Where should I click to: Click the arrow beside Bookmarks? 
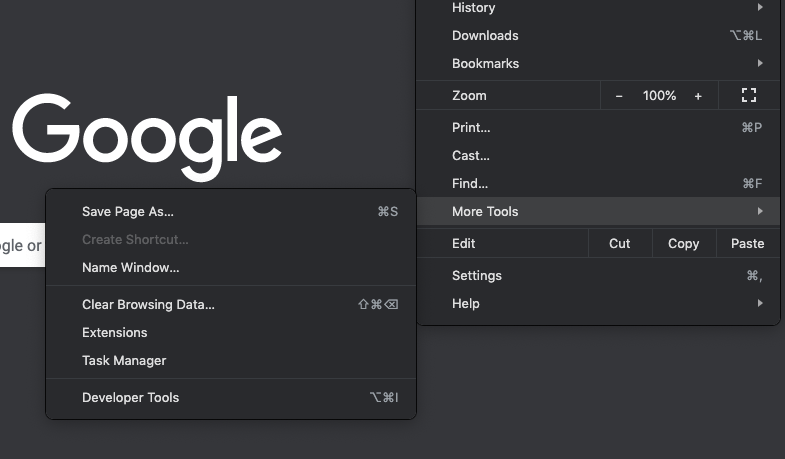(x=760, y=63)
